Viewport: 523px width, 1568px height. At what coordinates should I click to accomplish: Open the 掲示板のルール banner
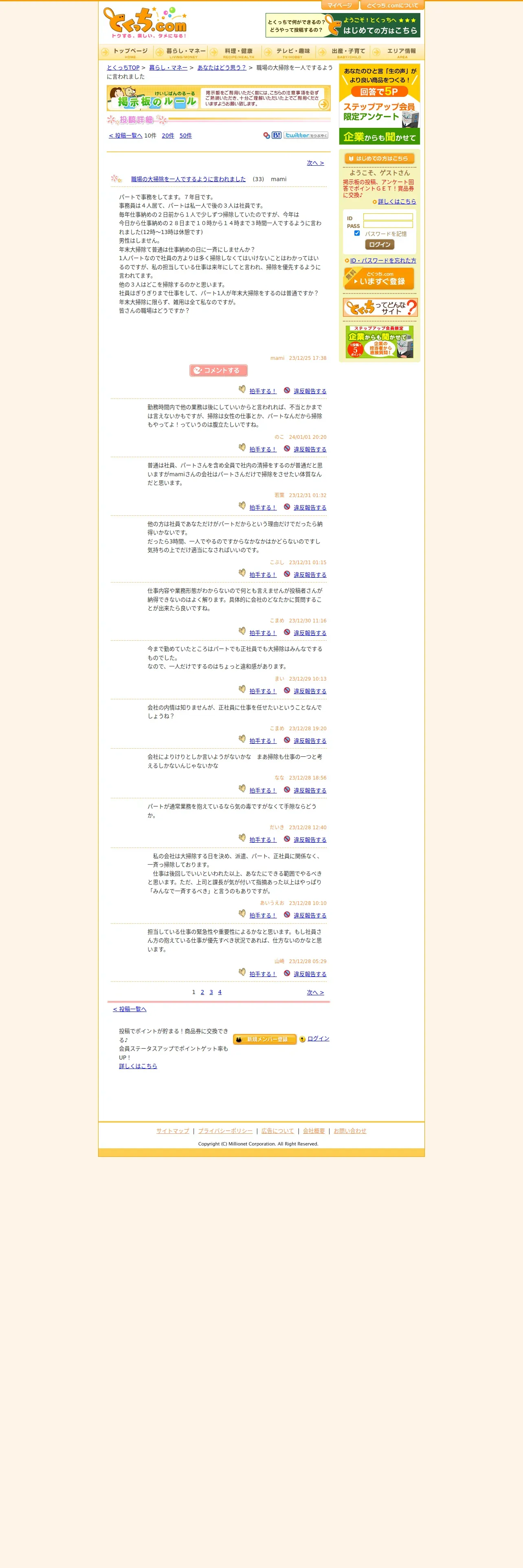219,98
